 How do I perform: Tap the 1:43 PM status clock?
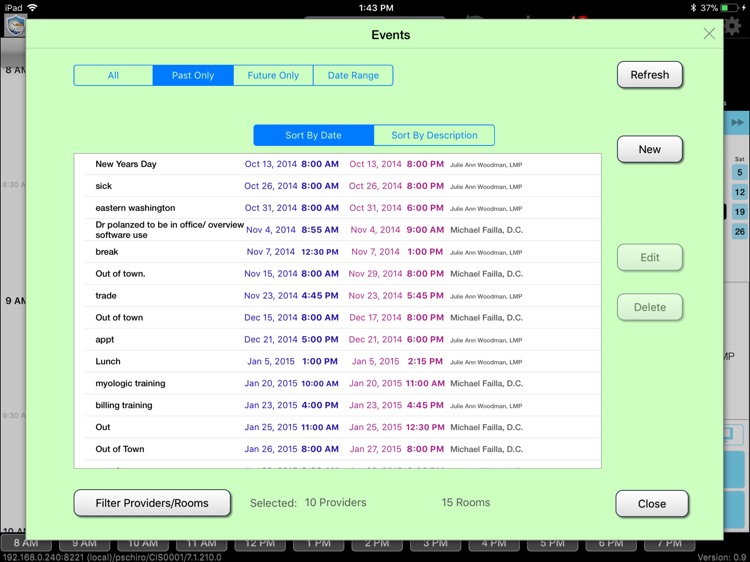tap(376, 8)
